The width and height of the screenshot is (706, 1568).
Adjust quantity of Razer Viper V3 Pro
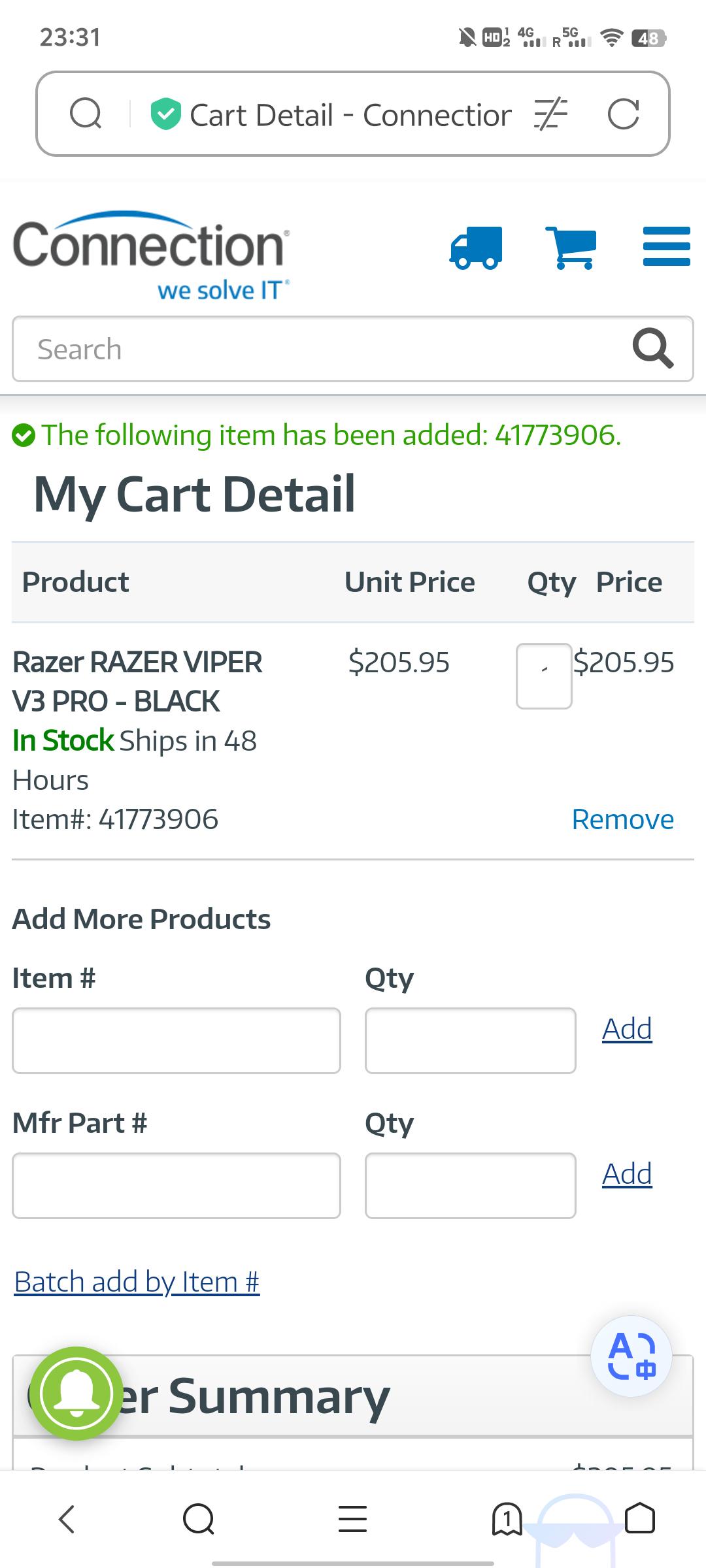[545, 674]
